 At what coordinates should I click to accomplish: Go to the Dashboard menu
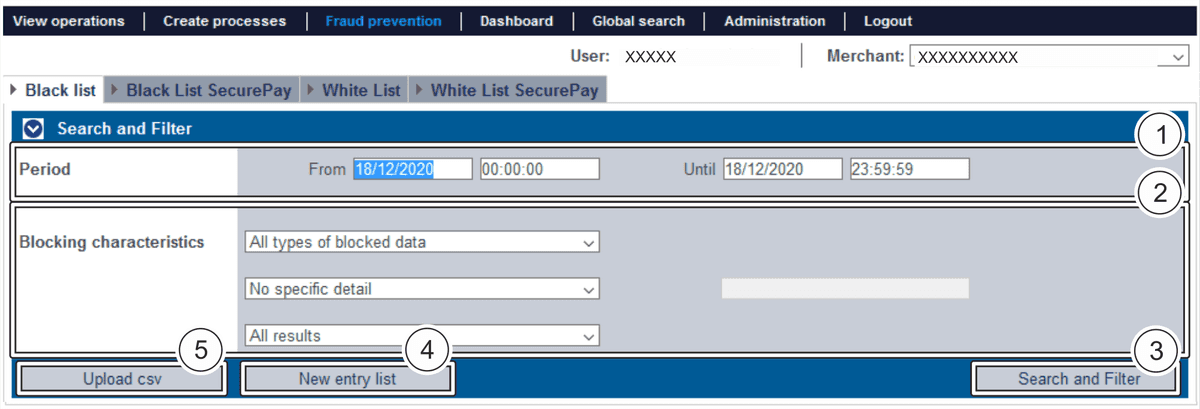click(516, 21)
